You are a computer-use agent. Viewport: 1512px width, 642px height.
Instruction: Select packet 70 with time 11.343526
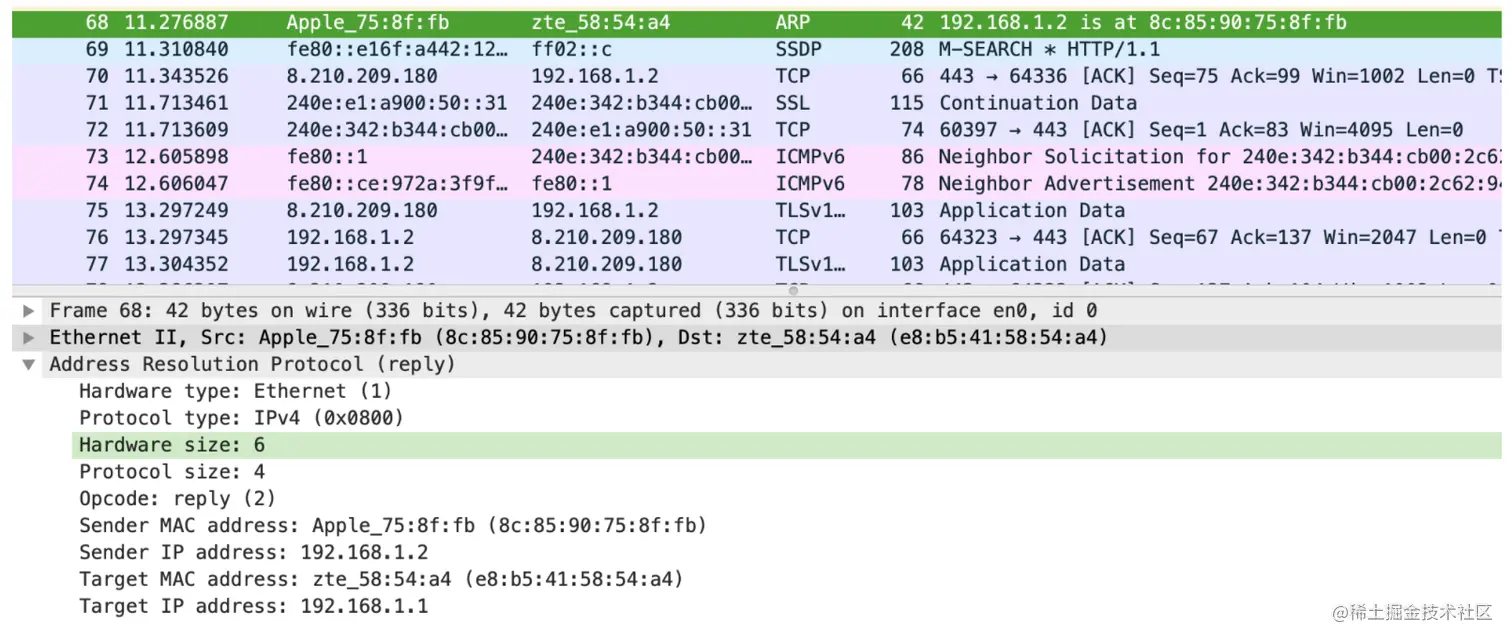757,76
